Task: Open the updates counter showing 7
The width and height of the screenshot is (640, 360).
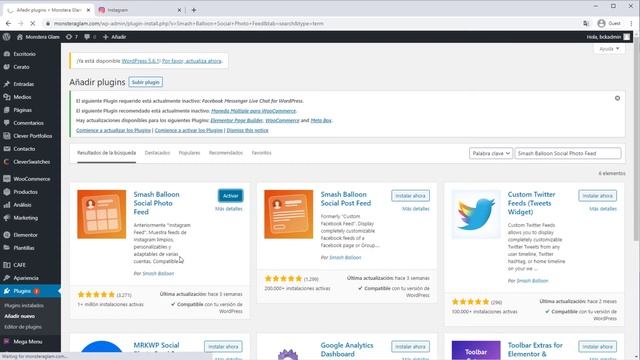Action: tap(71, 37)
